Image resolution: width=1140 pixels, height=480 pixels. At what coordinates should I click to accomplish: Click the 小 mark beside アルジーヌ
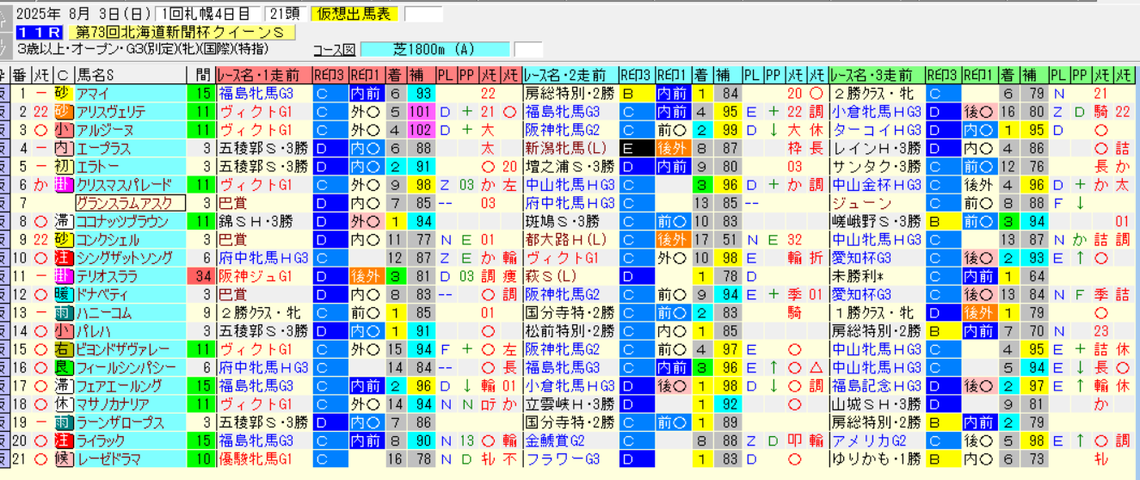[63, 129]
